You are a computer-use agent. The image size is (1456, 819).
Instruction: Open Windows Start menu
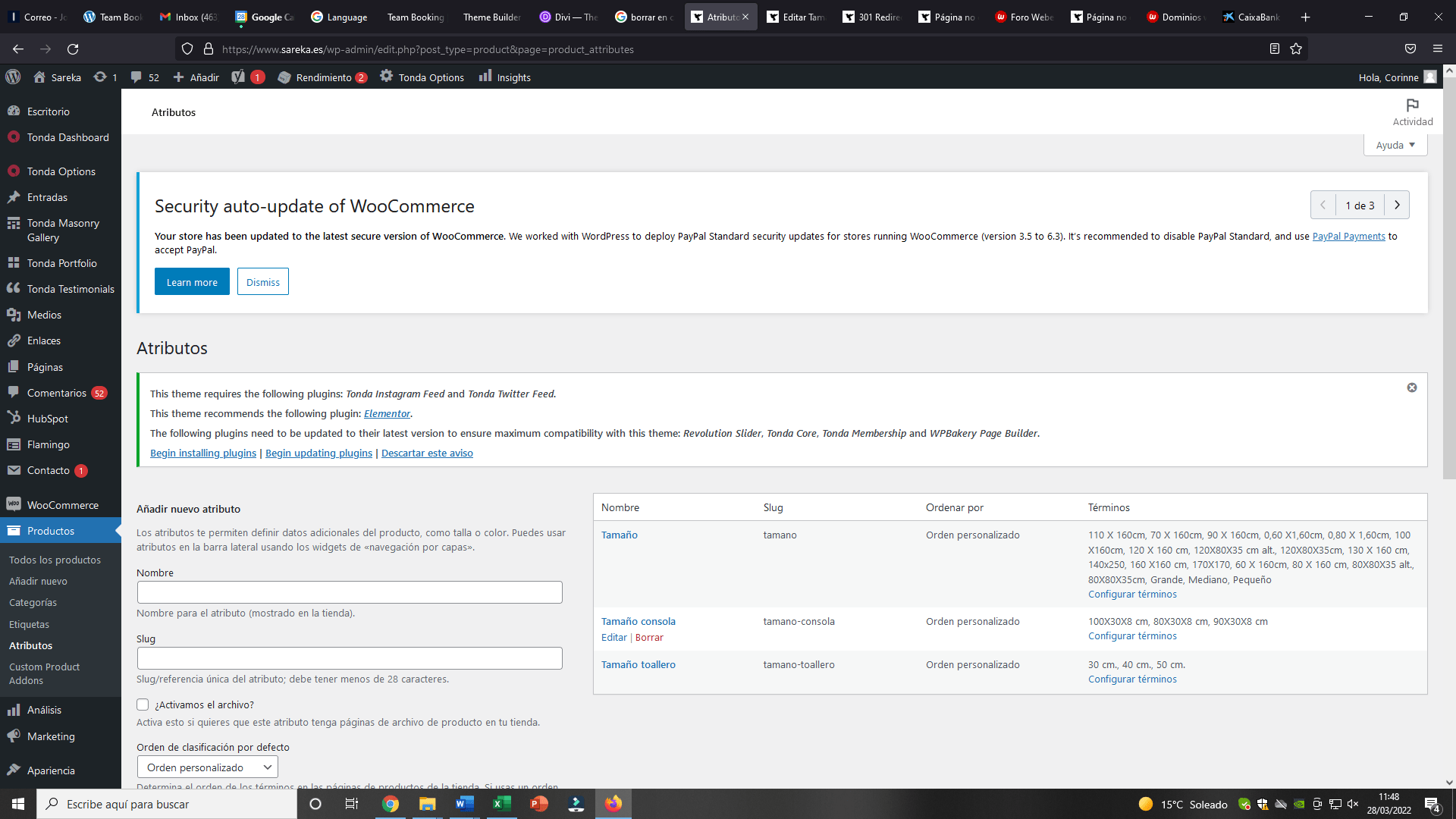pyautogui.click(x=18, y=804)
